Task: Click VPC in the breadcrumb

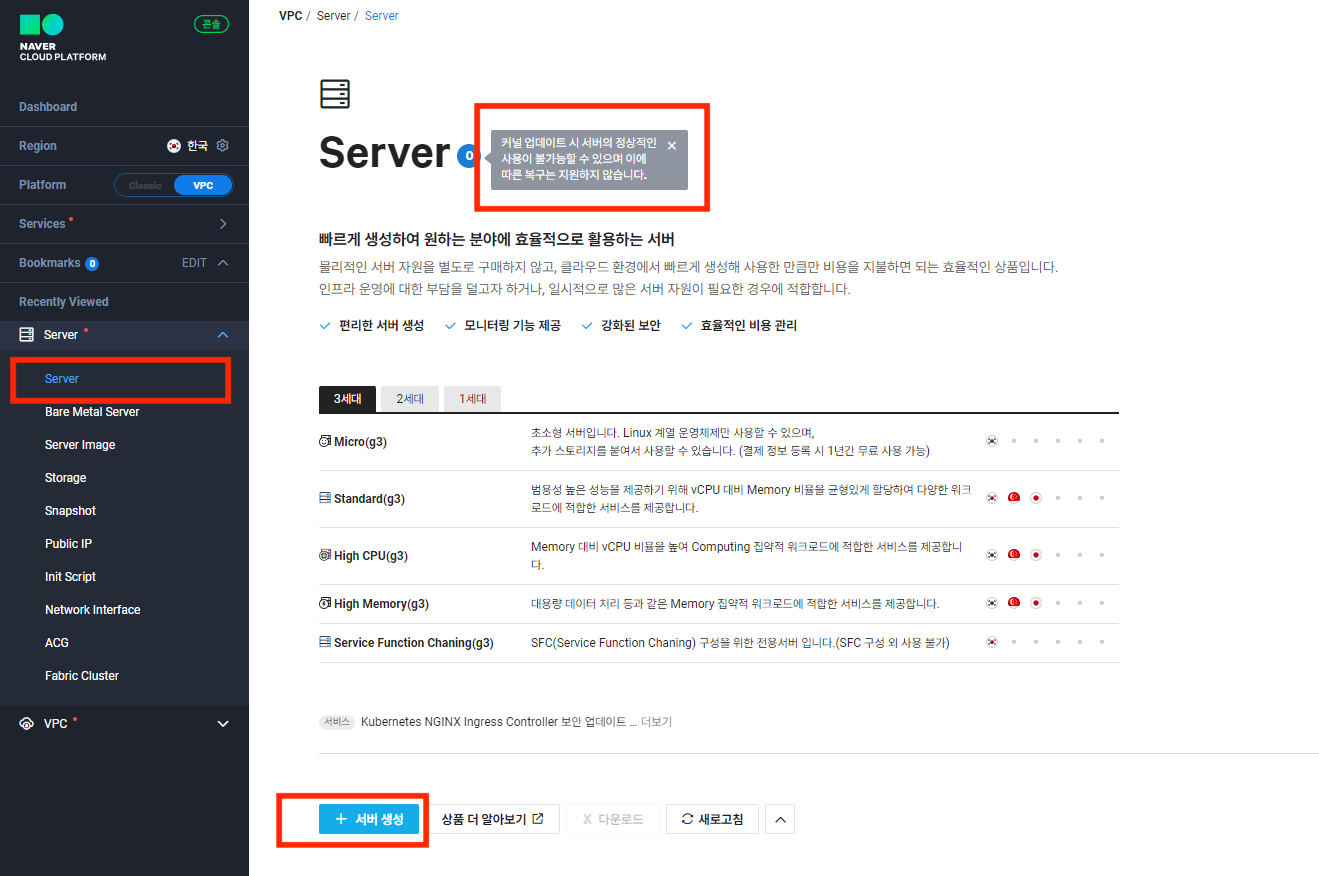Action: [290, 16]
